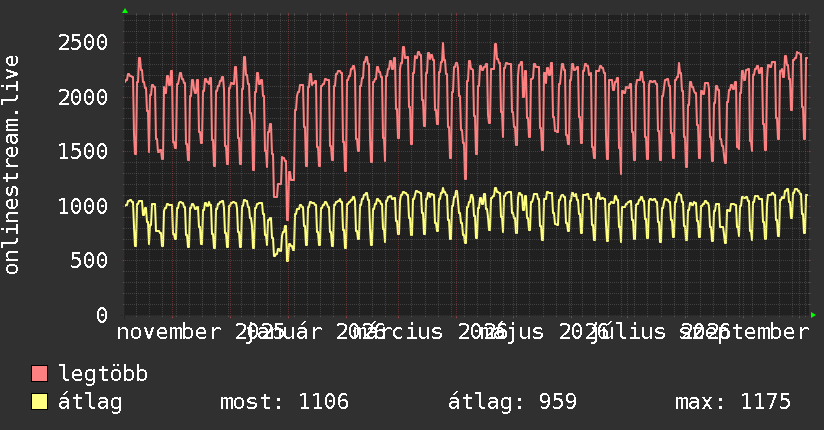Click the legtöbb legend label
Viewport: 824px width, 430px height.
(103, 374)
